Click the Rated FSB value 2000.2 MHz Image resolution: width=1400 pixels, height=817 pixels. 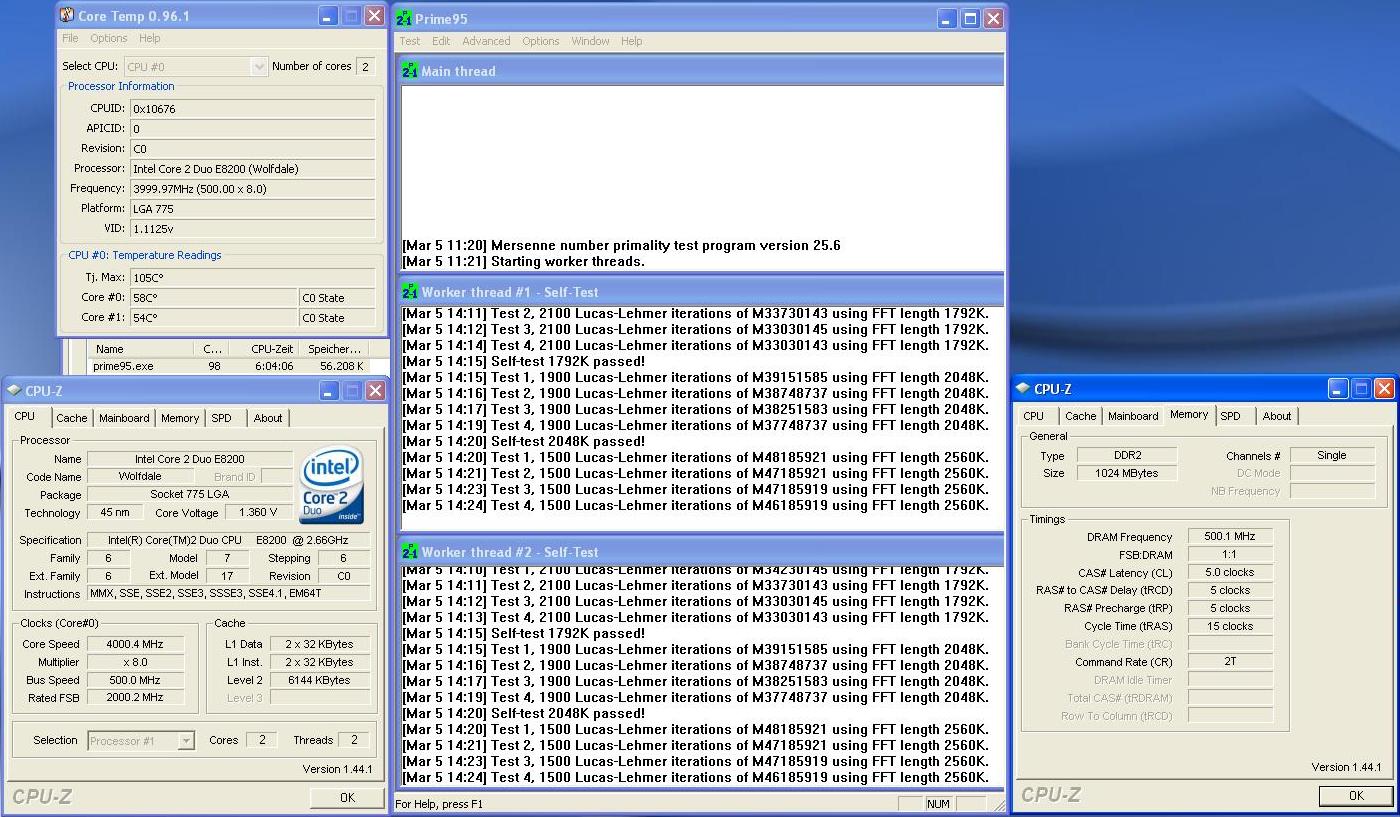135,698
